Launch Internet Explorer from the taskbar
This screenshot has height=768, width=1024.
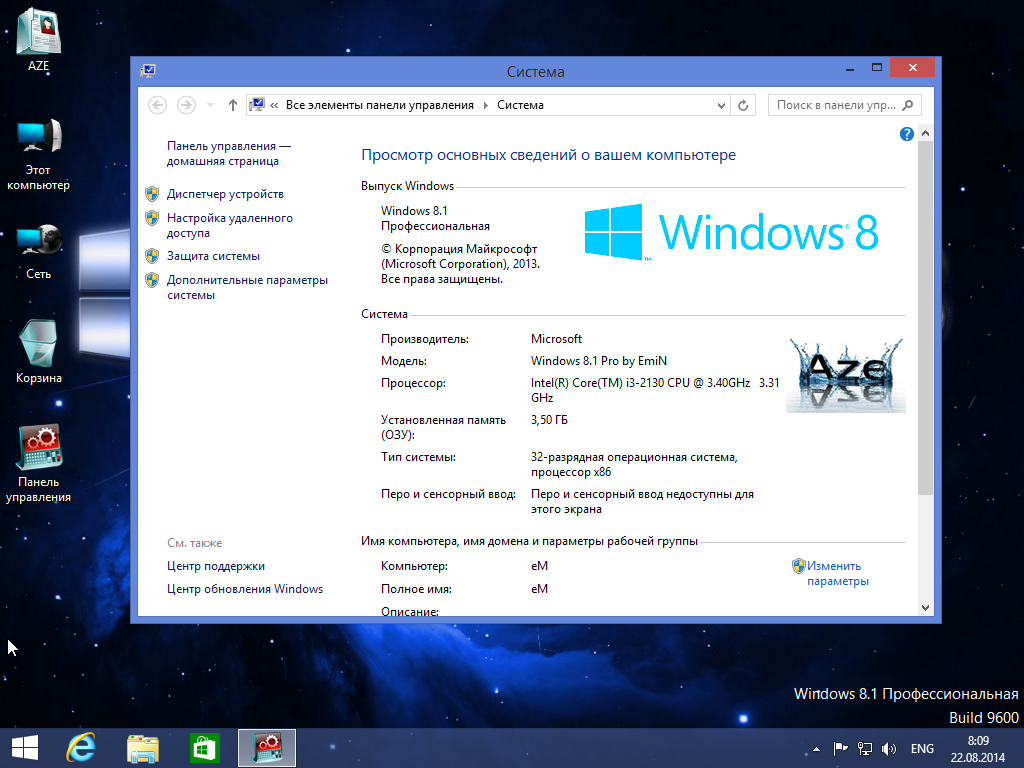81,748
